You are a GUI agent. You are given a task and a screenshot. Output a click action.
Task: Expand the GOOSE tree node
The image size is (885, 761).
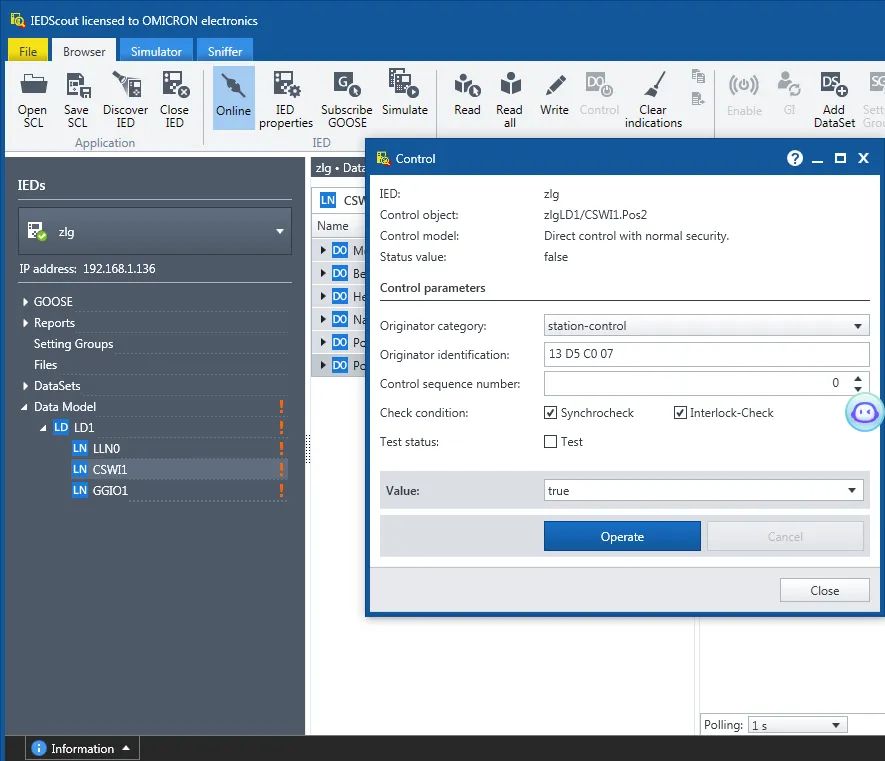coord(25,302)
